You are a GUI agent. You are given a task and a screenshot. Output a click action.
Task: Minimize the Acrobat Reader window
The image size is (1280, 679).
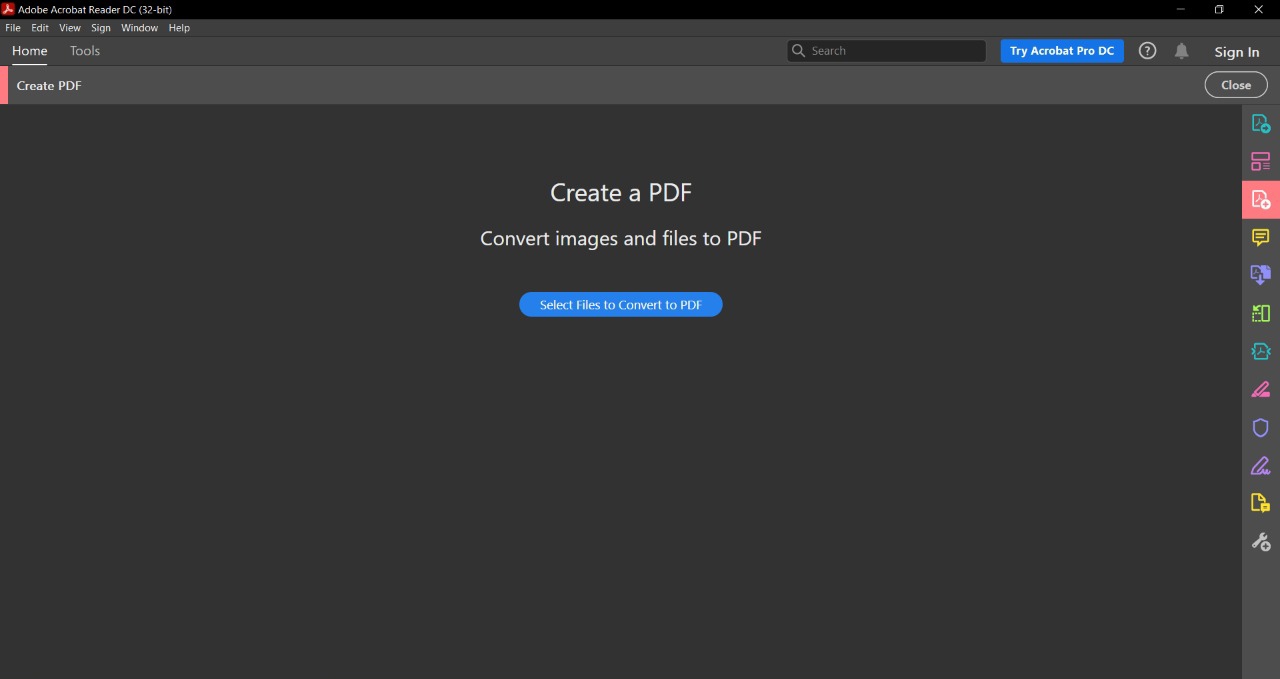pyautogui.click(x=1181, y=9)
